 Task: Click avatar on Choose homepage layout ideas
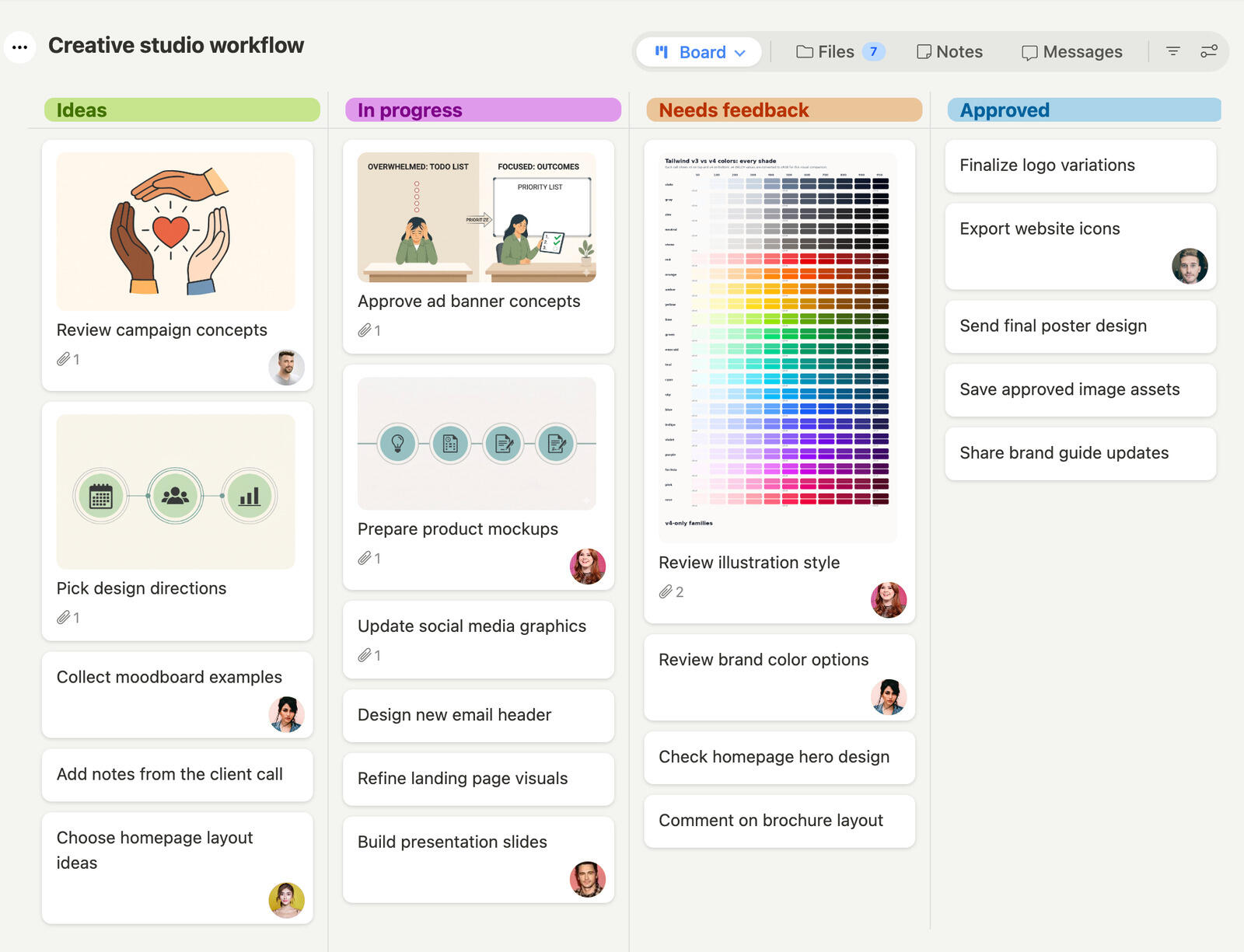tap(286, 901)
